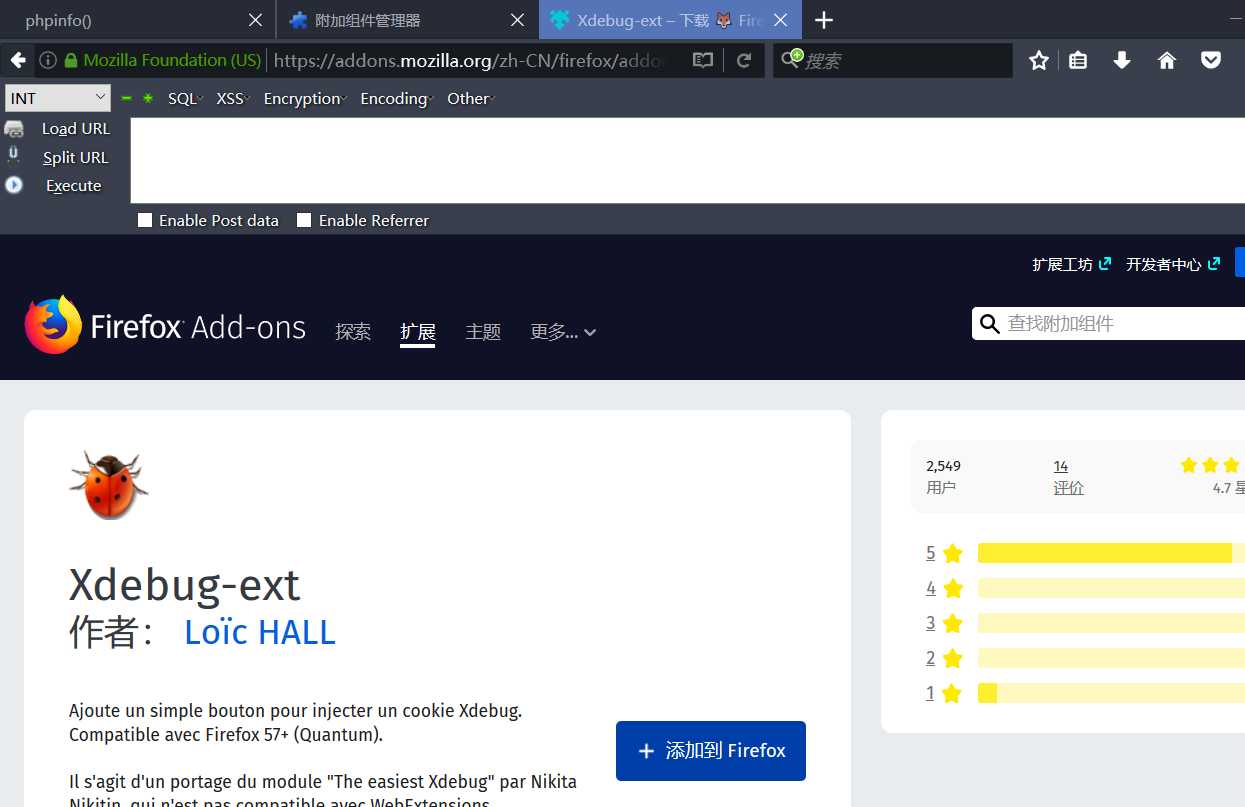The height and width of the screenshot is (807, 1245).
Task: Open the INT type dropdown
Action: point(58,98)
